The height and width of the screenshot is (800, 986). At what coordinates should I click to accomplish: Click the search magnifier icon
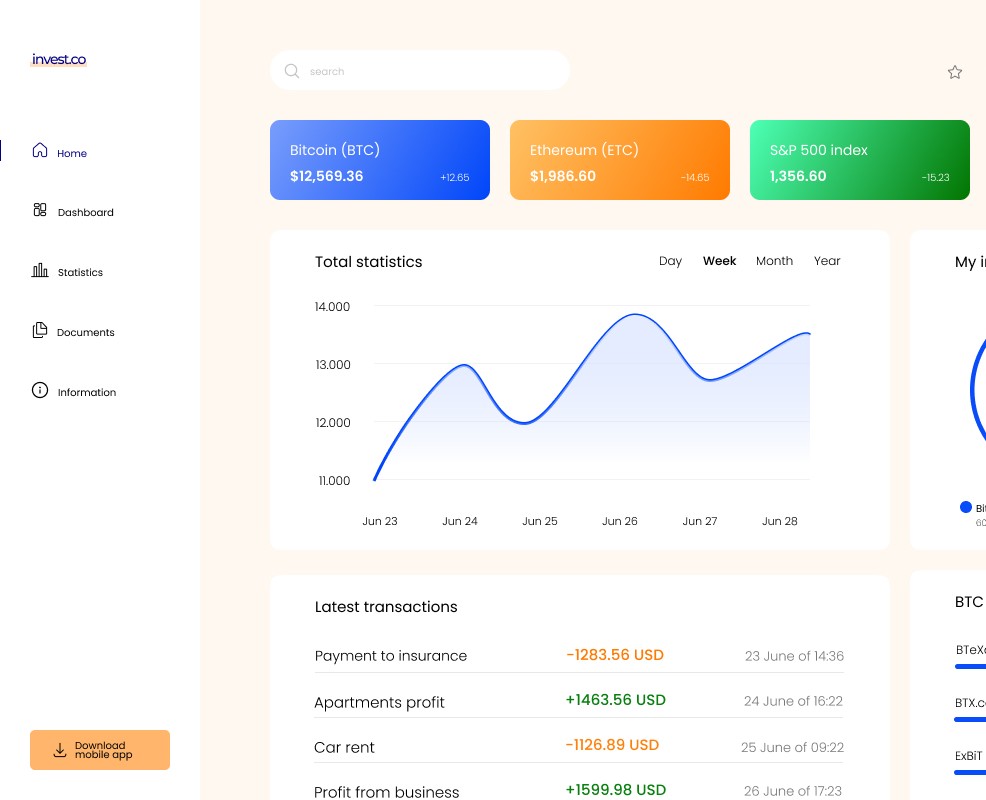click(292, 71)
